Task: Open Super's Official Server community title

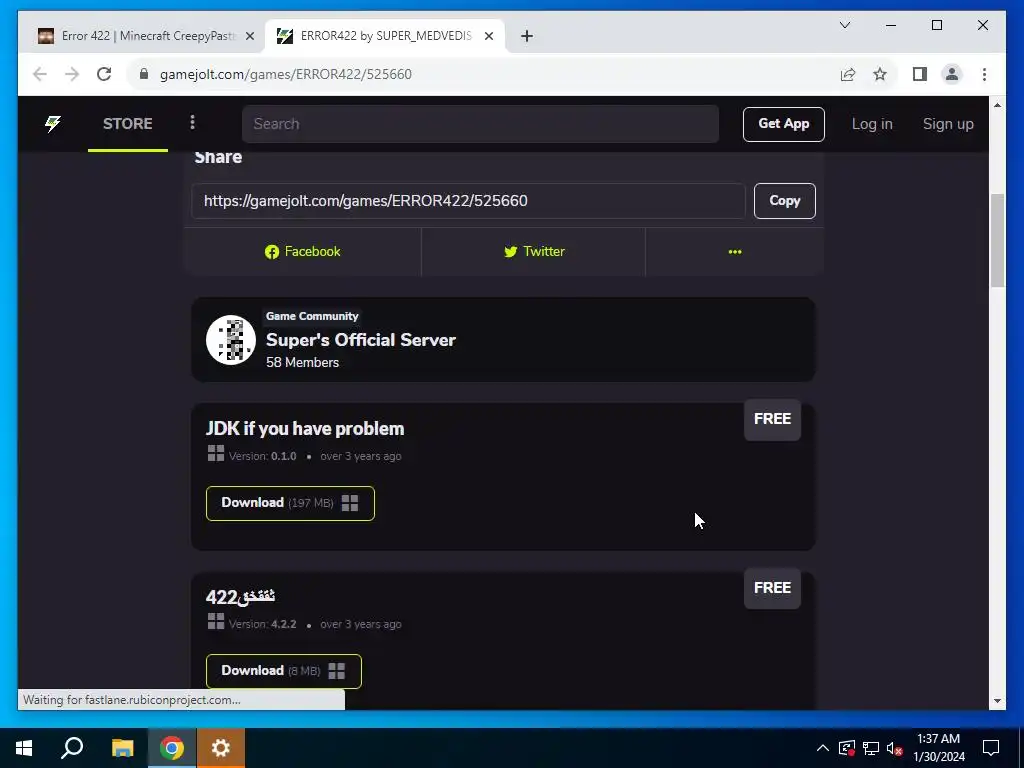Action: (x=360, y=340)
